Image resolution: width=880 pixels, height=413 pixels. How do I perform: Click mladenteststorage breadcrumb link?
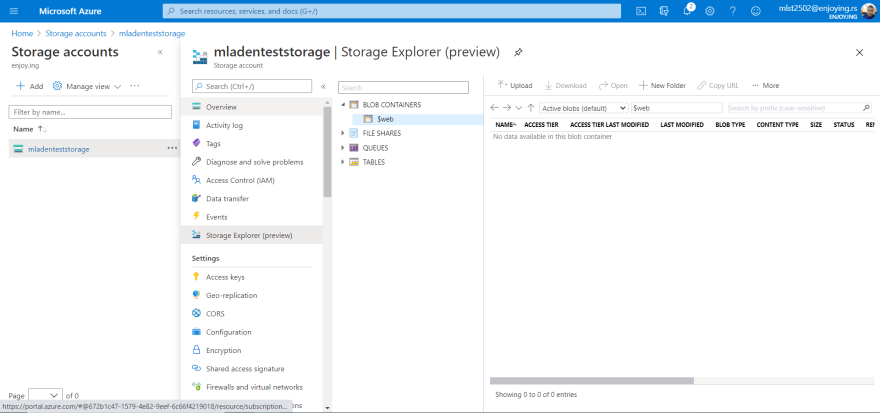click(152, 33)
